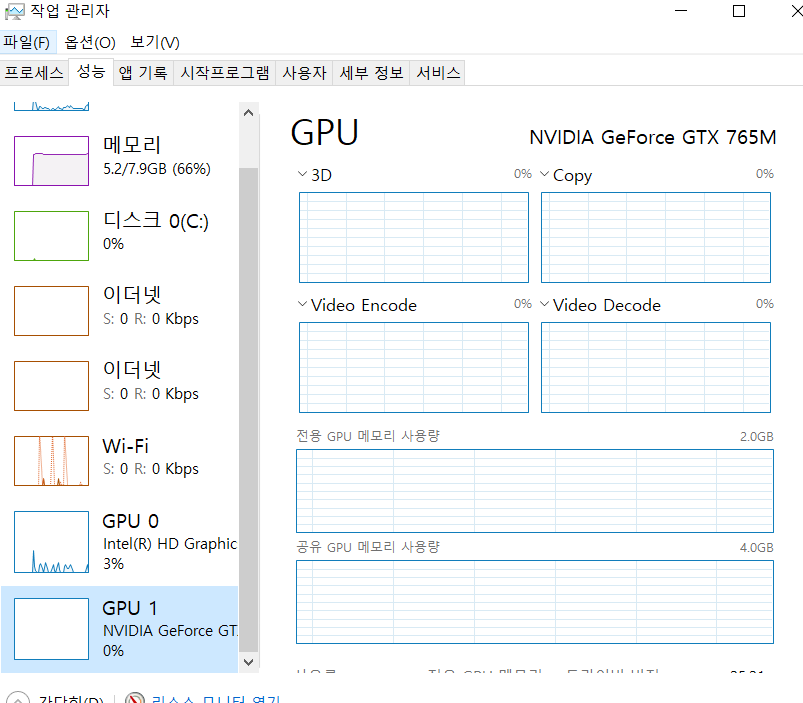Open the 보기(V) menu

[x=155, y=42]
